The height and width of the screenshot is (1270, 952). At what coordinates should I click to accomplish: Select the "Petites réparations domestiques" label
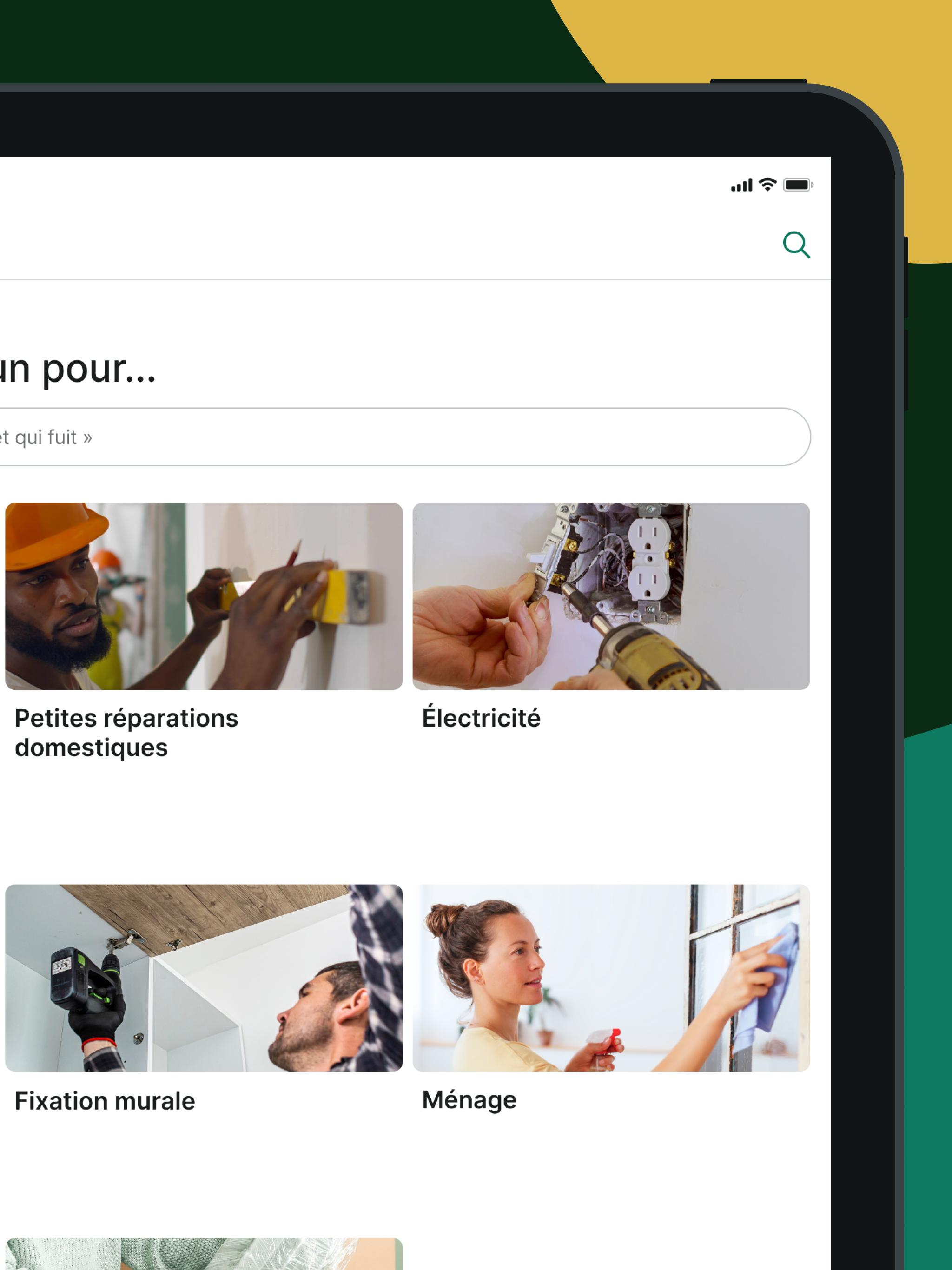click(x=126, y=733)
